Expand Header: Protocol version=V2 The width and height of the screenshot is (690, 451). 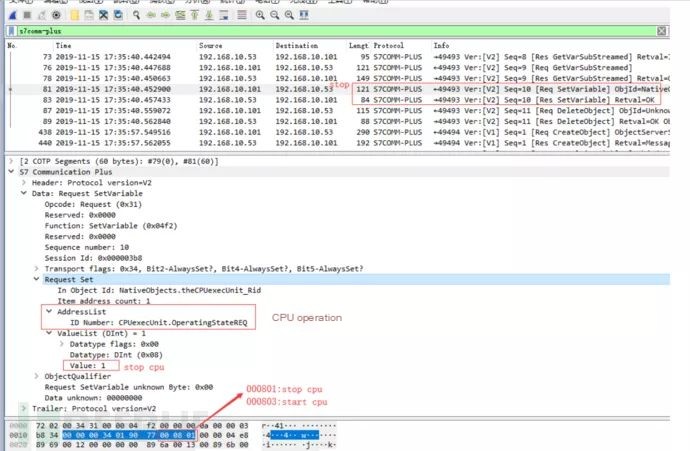(x=24, y=183)
